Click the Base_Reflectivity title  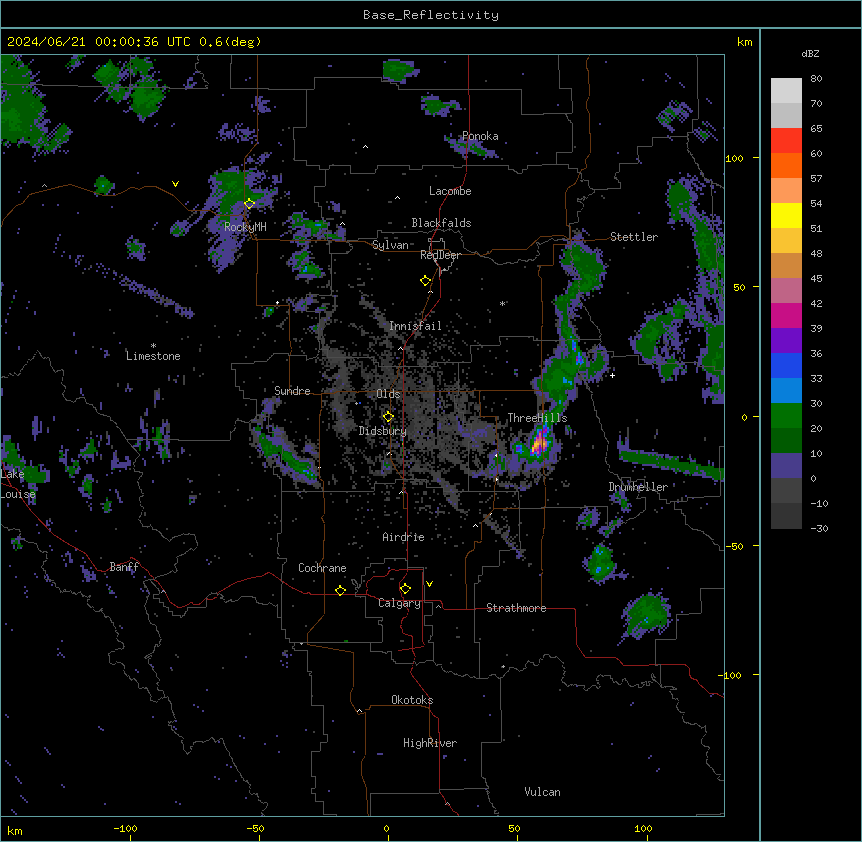point(431,15)
